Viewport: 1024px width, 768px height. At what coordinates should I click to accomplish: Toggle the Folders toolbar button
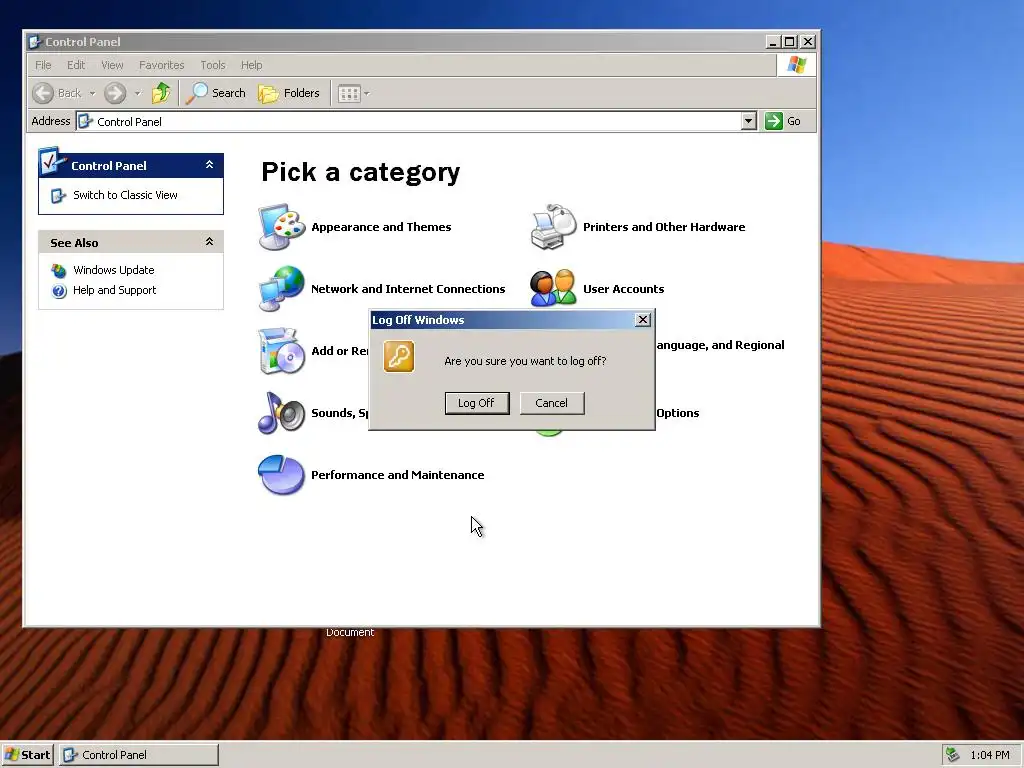[289, 93]
